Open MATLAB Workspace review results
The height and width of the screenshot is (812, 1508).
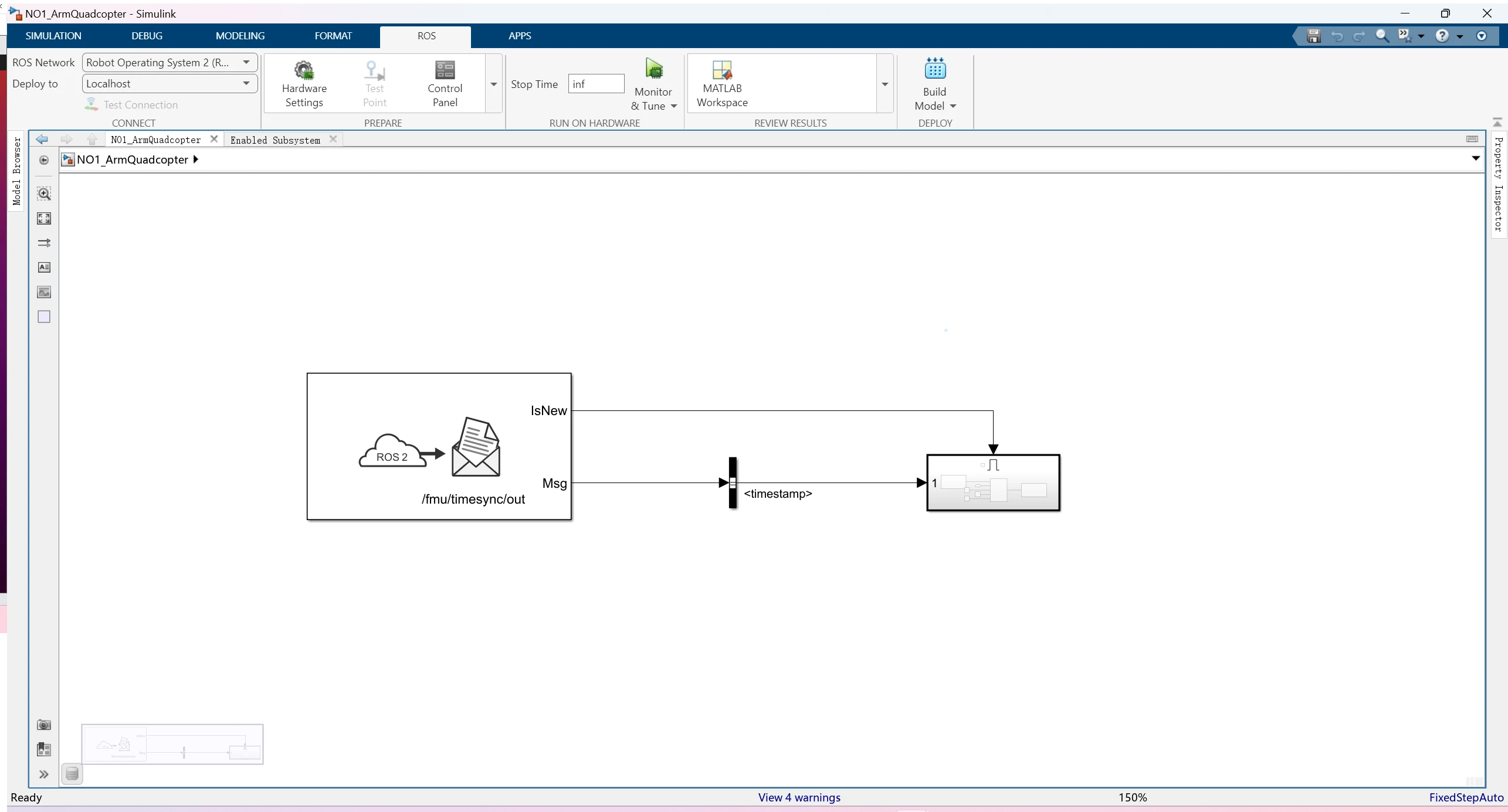tap(722, 84)
